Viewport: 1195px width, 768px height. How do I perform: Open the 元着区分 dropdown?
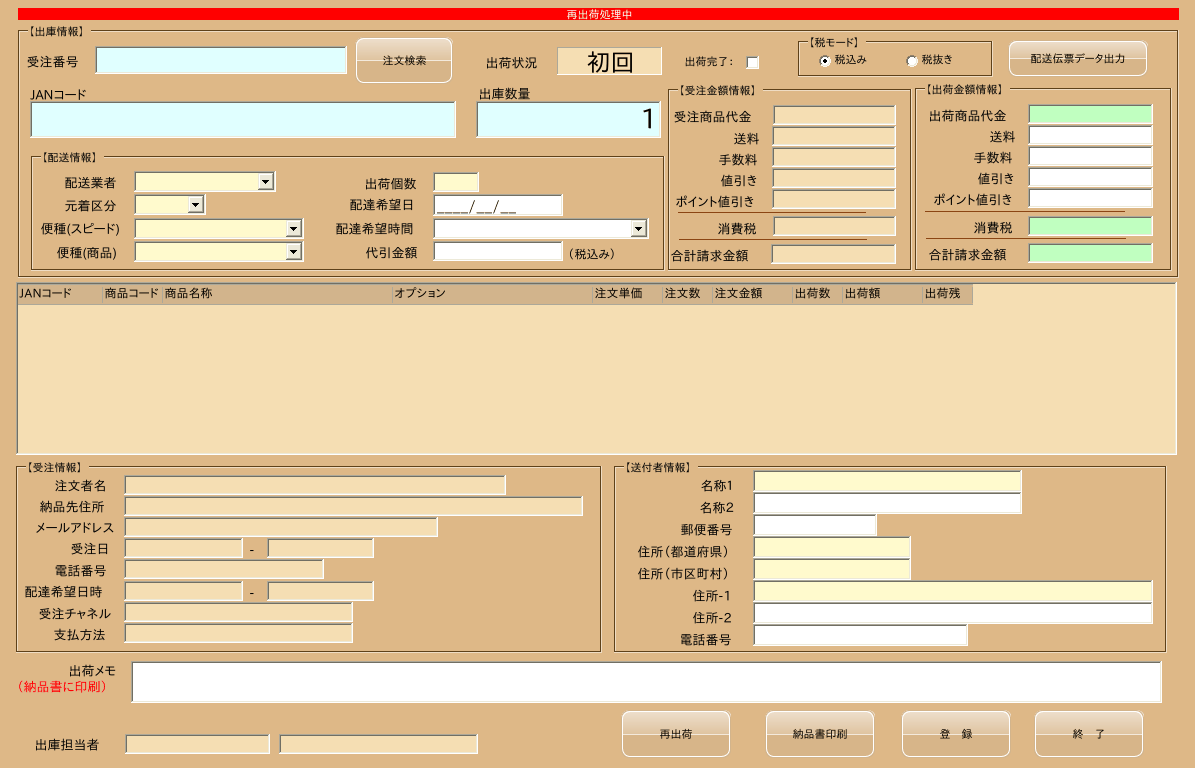(x=196, y=204)
